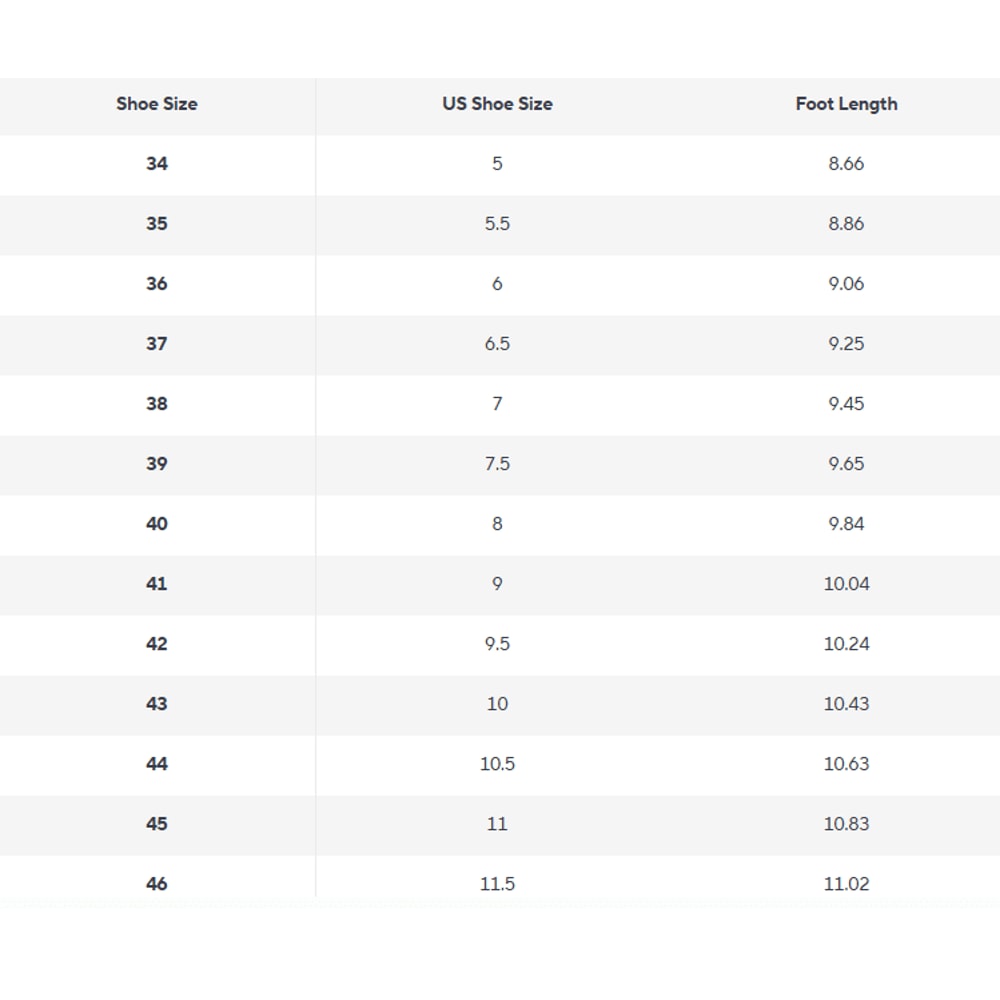Click the Shoe Size column header

pyautogui.click(x=157, y=104)
